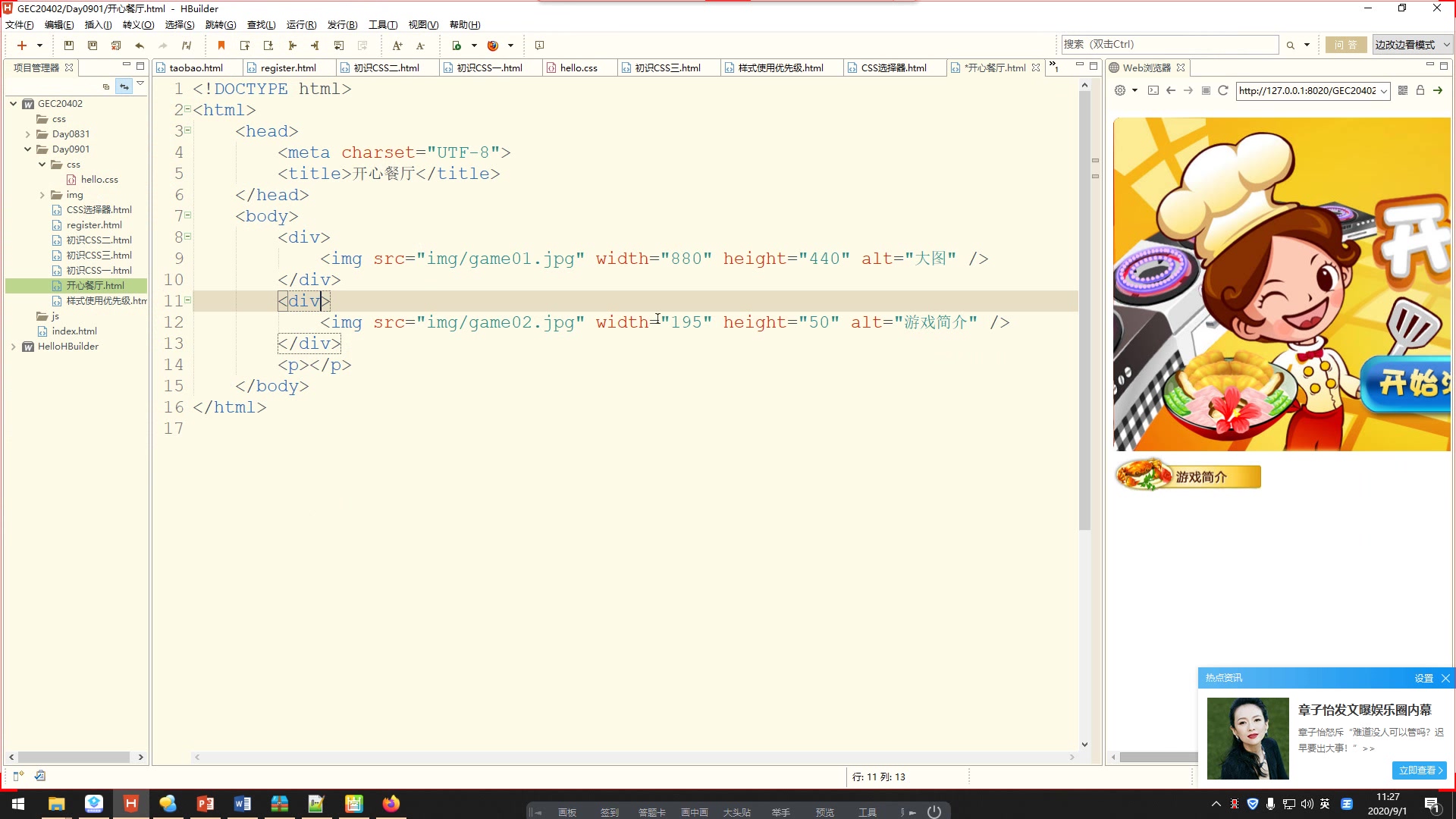Open the dropdown arrow beside the search magnifier
Image resolution: width=1456 pixels, height=819 pixels.
click(x=1307, y=45)
